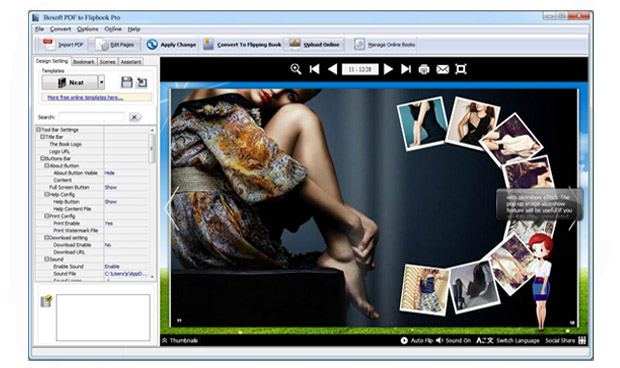The width and height of the screenshot is (620, 368).
Task: Collapse the Print Config node
Action: (47, 216)
